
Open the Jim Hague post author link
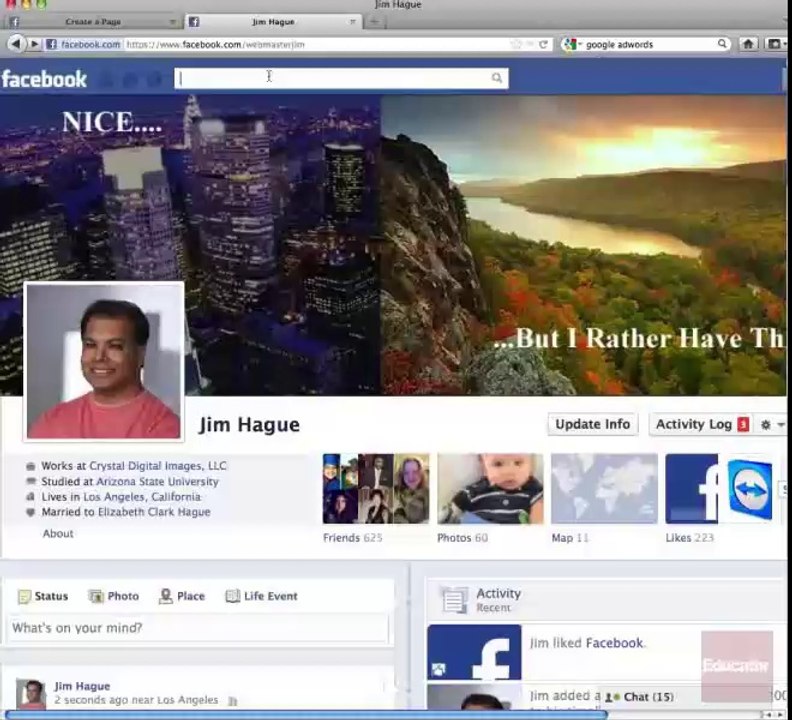pyautogui.click(x=82, y=686)
